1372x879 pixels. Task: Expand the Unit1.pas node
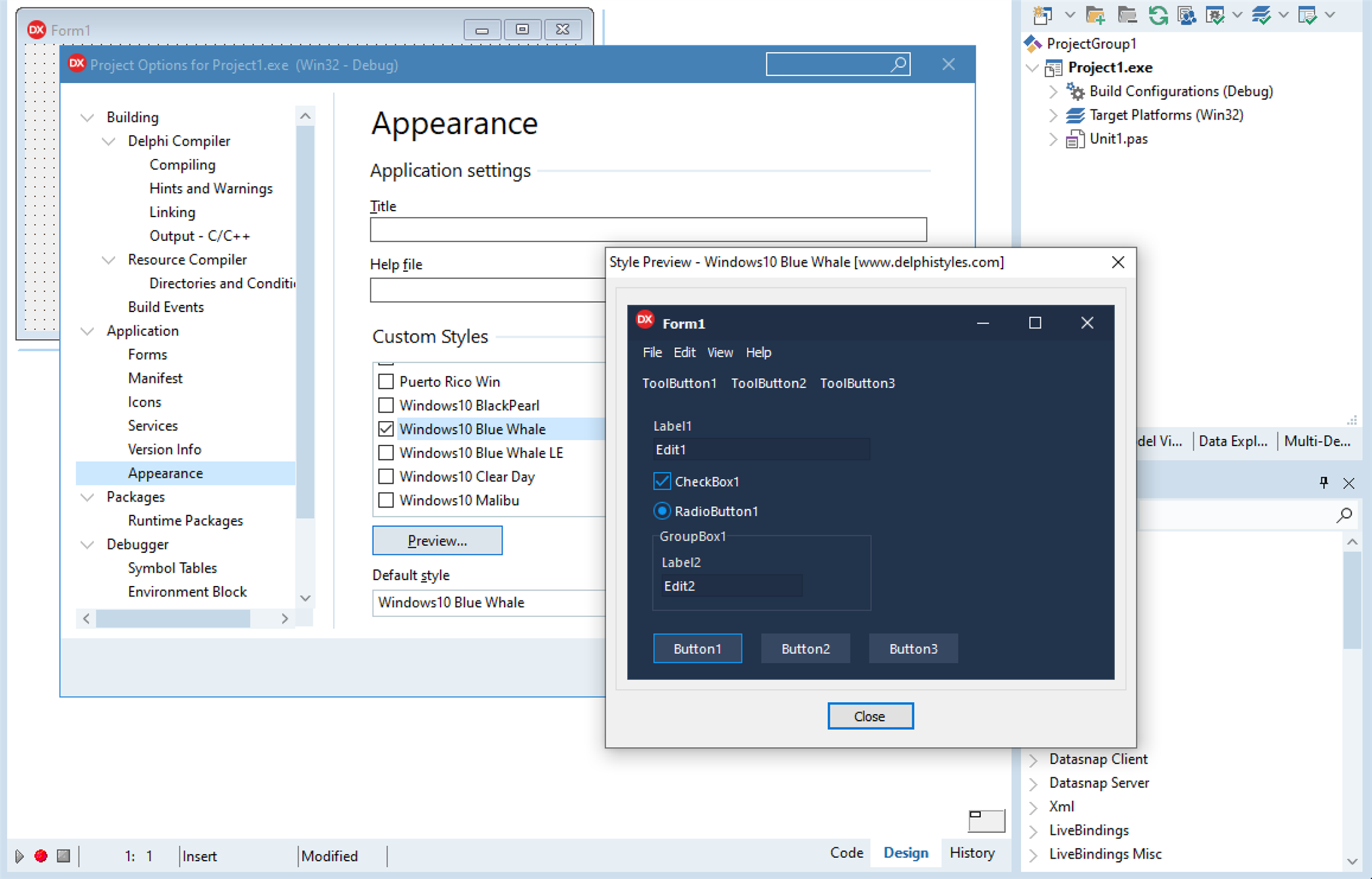tap(1053, 139)
